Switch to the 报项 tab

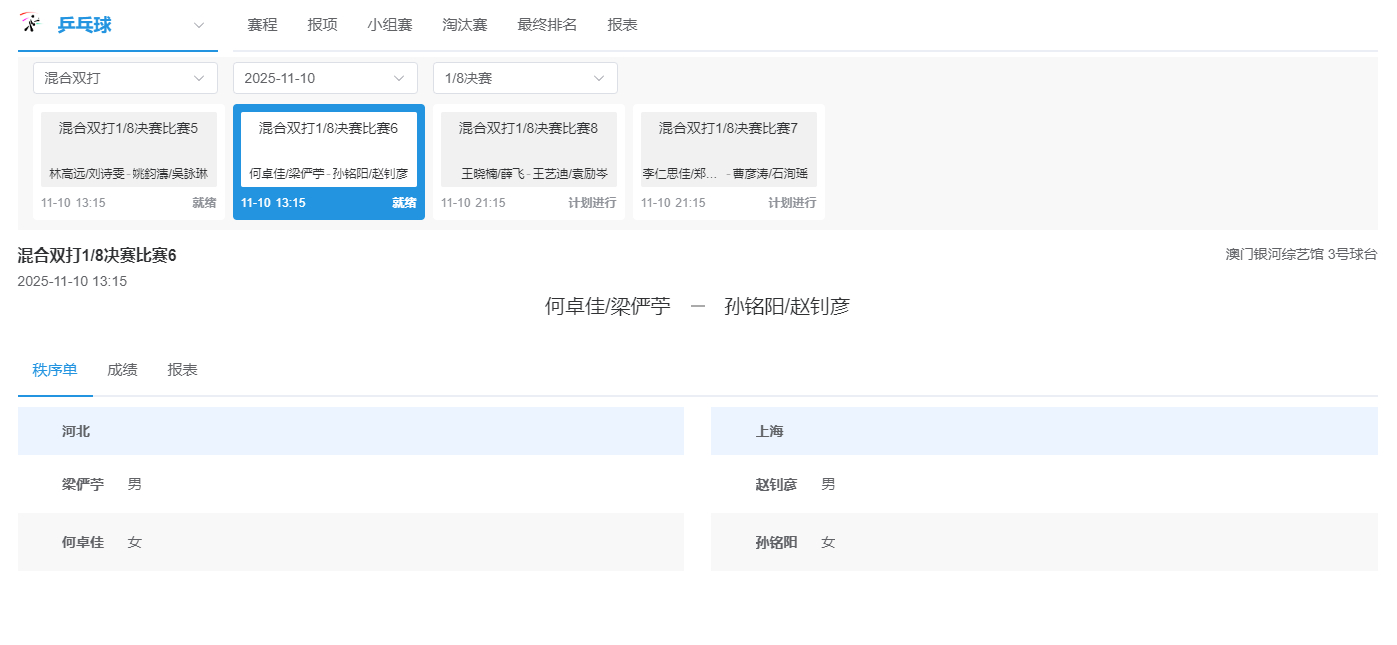point(322,25)
